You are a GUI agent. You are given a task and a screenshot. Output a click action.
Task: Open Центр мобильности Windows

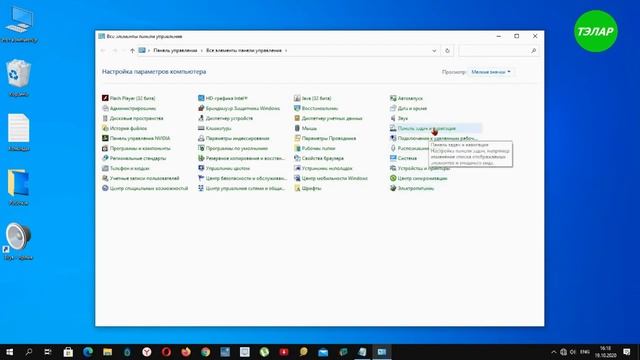331,178
